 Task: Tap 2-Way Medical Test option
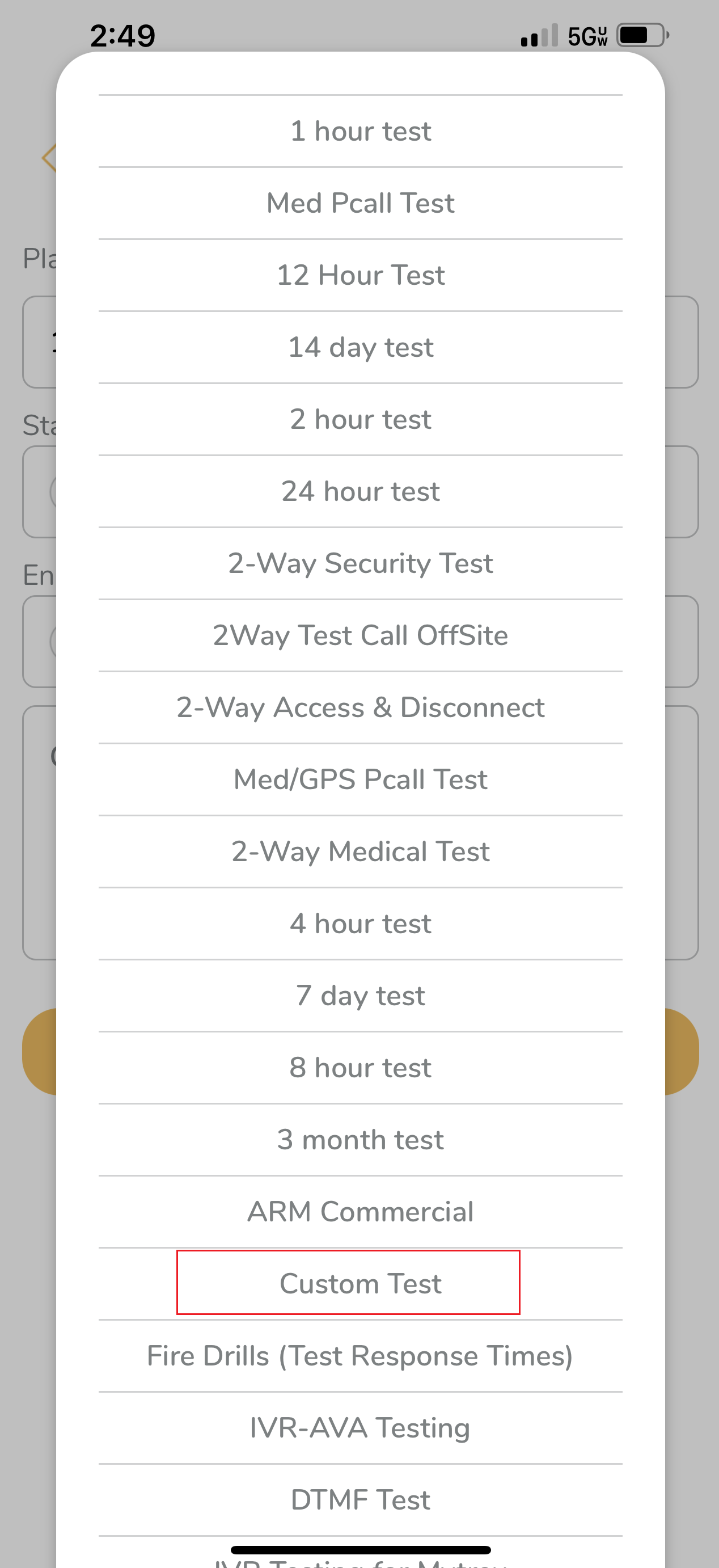point(360,852)
